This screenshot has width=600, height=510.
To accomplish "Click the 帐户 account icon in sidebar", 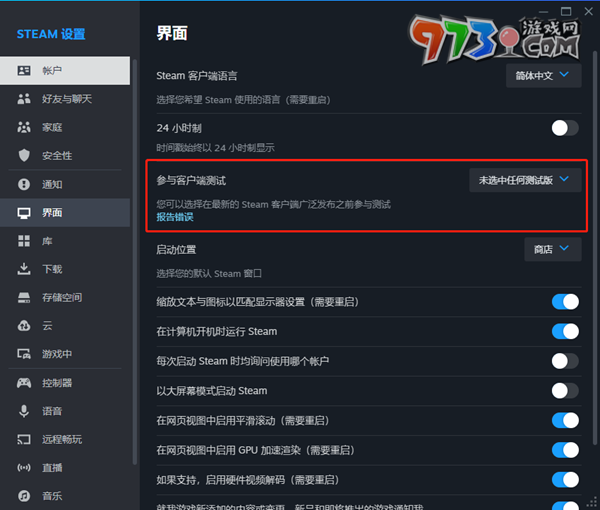I will [x=24, y=71].
